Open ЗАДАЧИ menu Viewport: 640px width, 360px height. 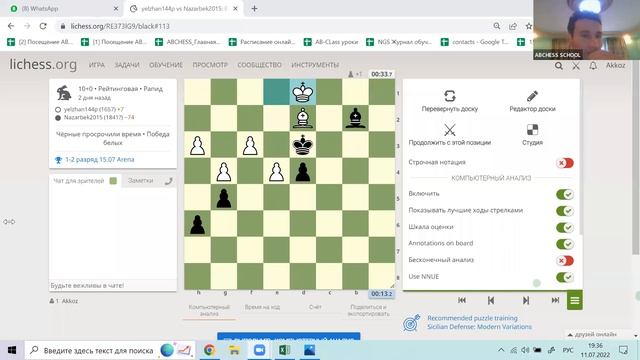pos(127,65)
